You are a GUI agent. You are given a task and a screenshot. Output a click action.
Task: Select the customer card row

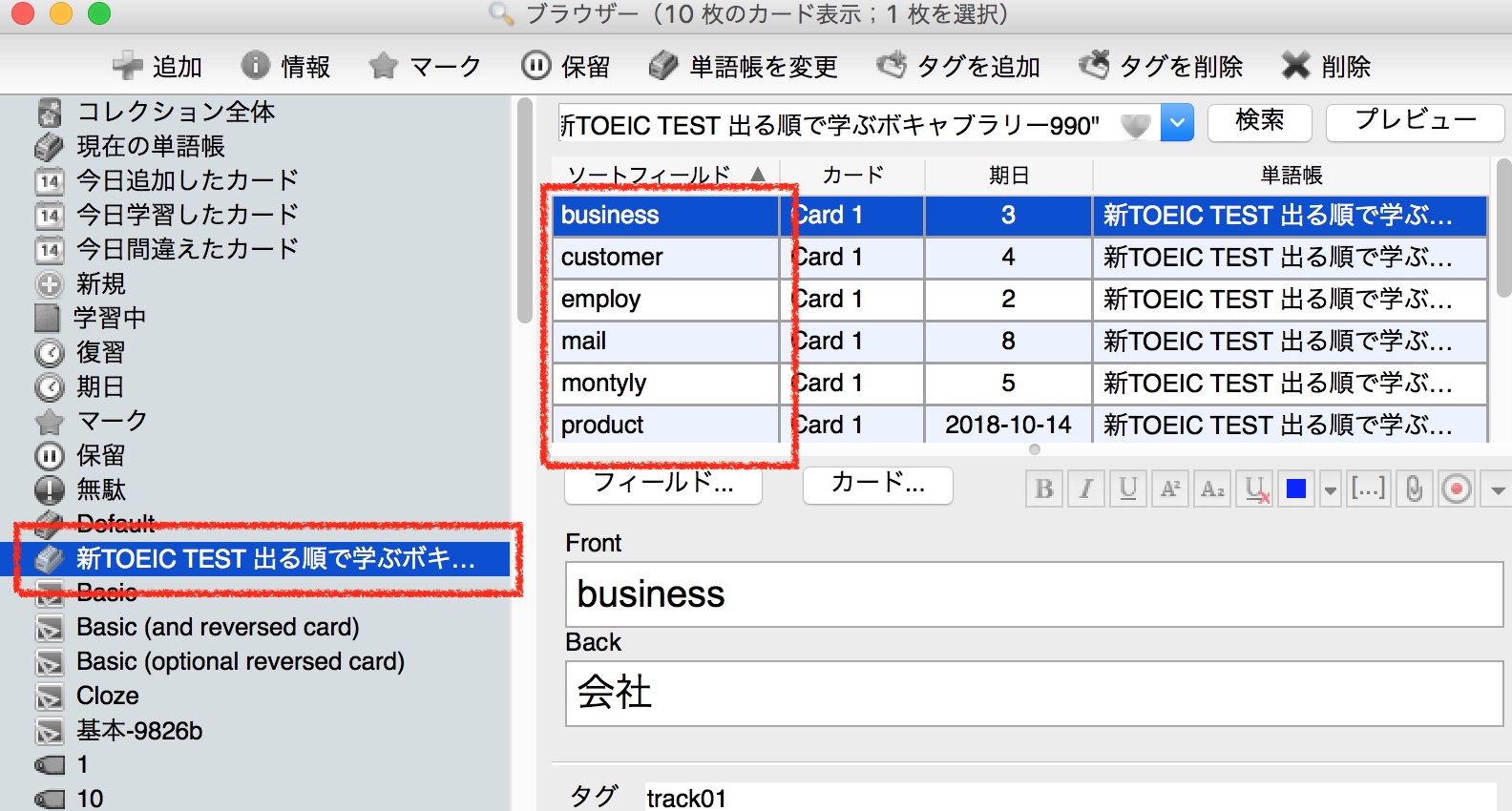[x=1020, y=257]
